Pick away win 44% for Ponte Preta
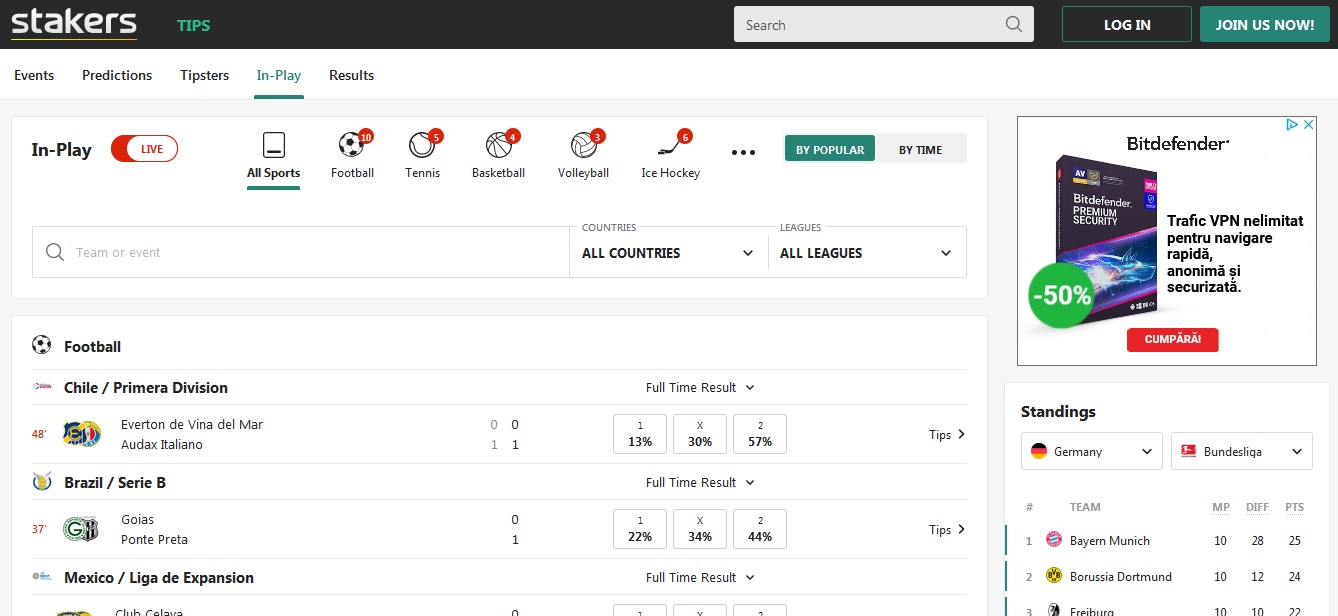 pos(760,529)
